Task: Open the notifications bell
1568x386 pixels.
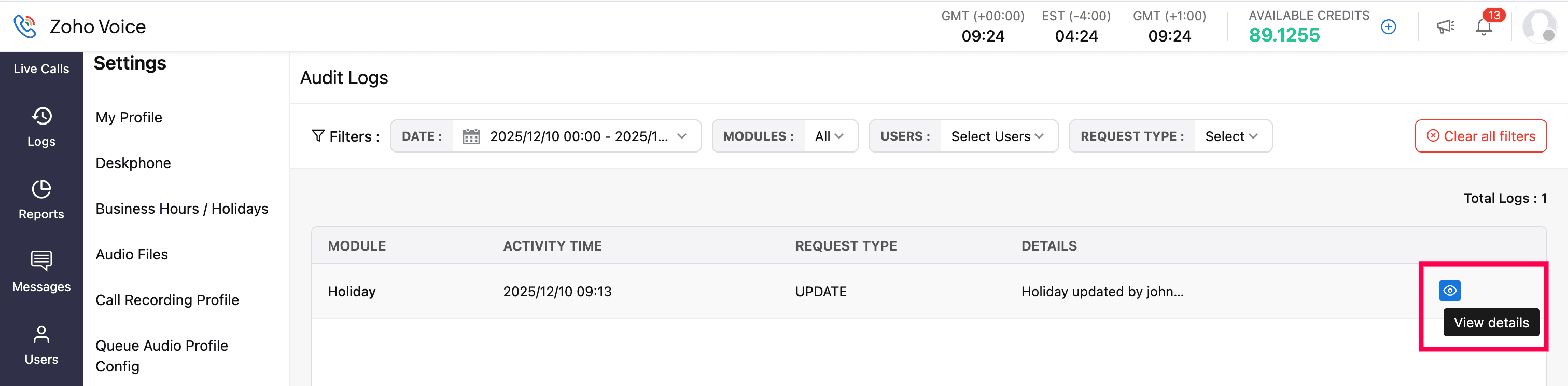Action: (x=1483, y=27)
